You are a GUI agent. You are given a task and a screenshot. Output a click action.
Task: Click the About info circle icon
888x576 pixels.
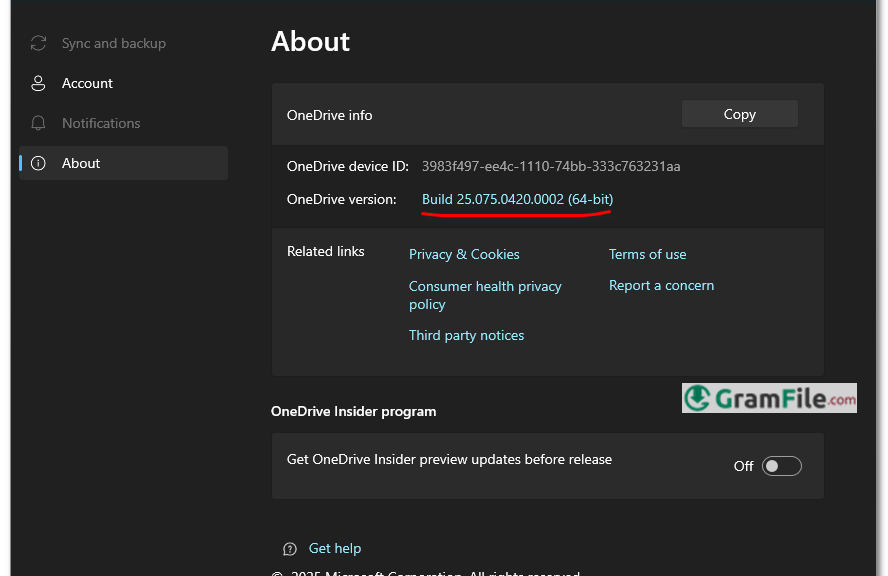tap(38, 163)
